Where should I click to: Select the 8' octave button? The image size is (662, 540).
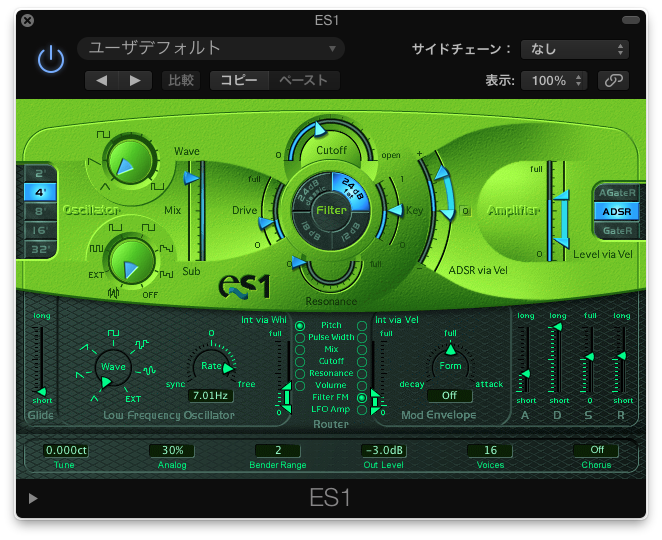40,211
